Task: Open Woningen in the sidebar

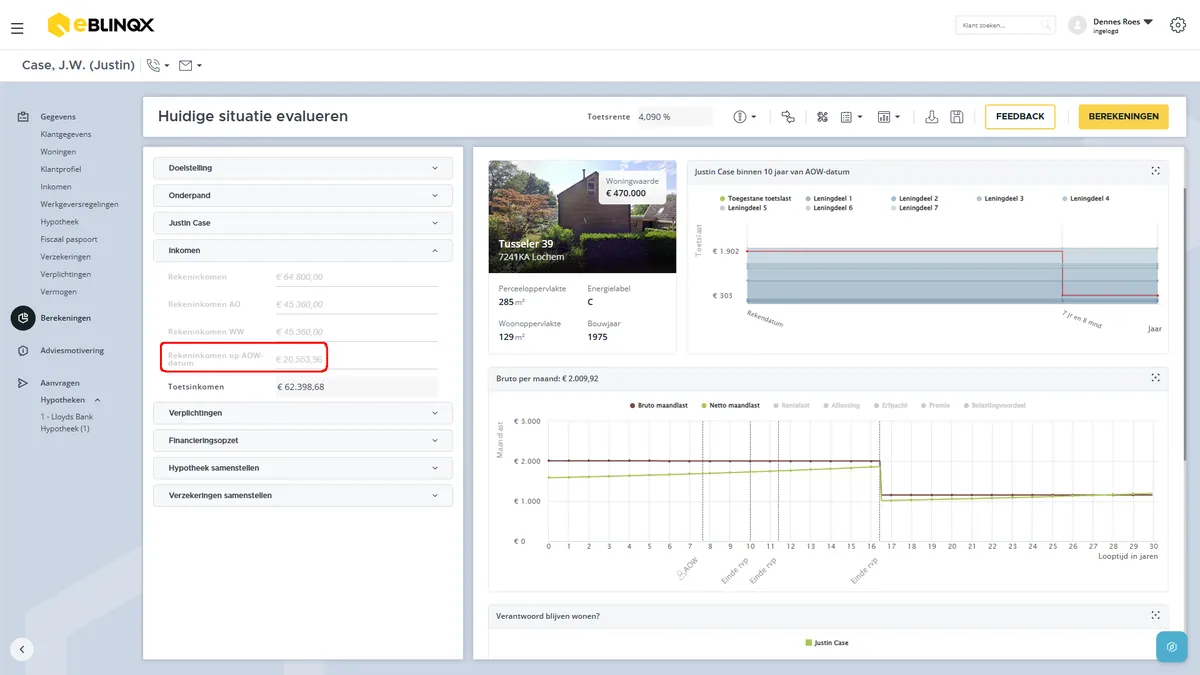Action: (58, 152)
